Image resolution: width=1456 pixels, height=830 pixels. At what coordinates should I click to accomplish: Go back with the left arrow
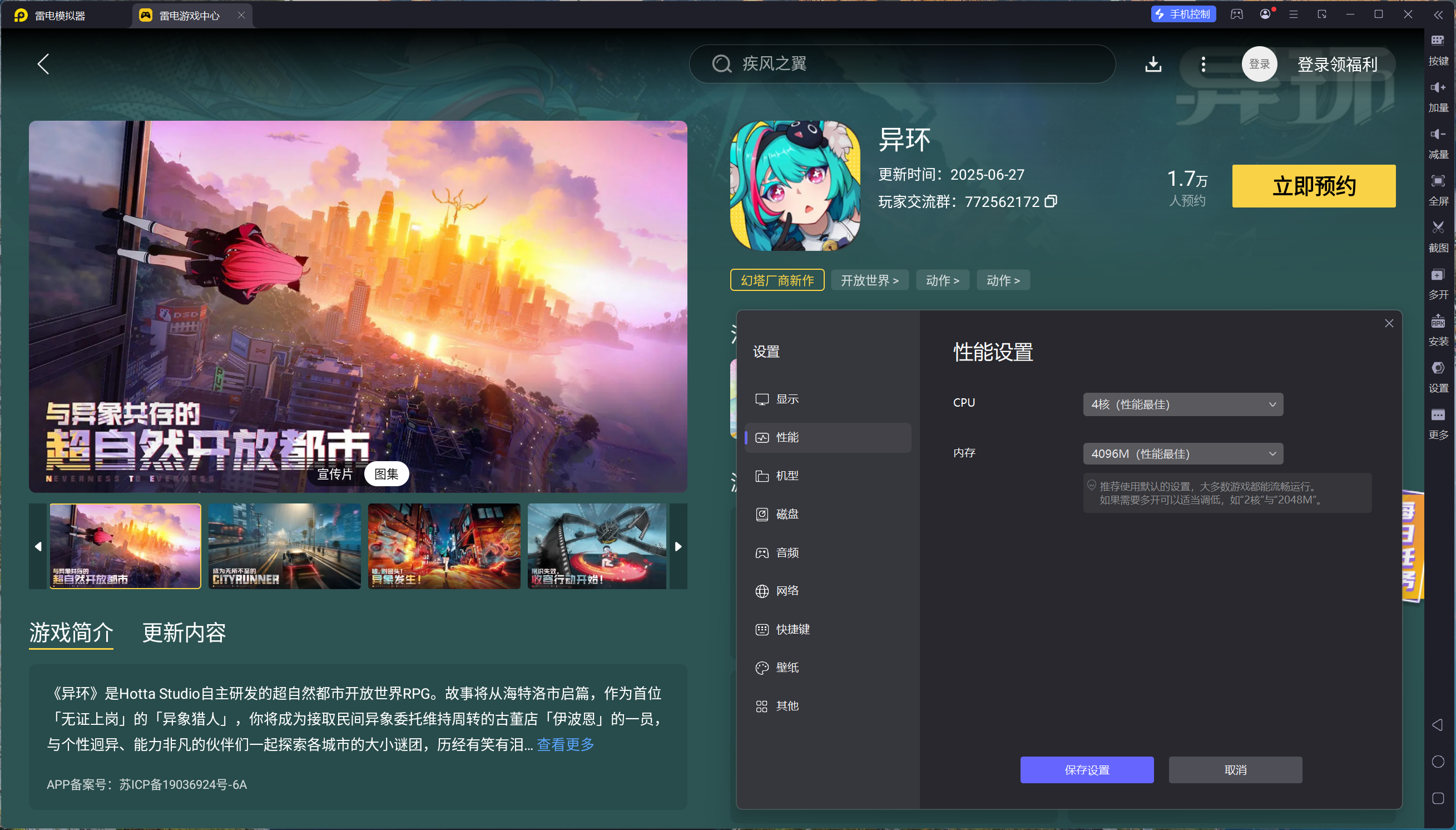tap(43, 64)
